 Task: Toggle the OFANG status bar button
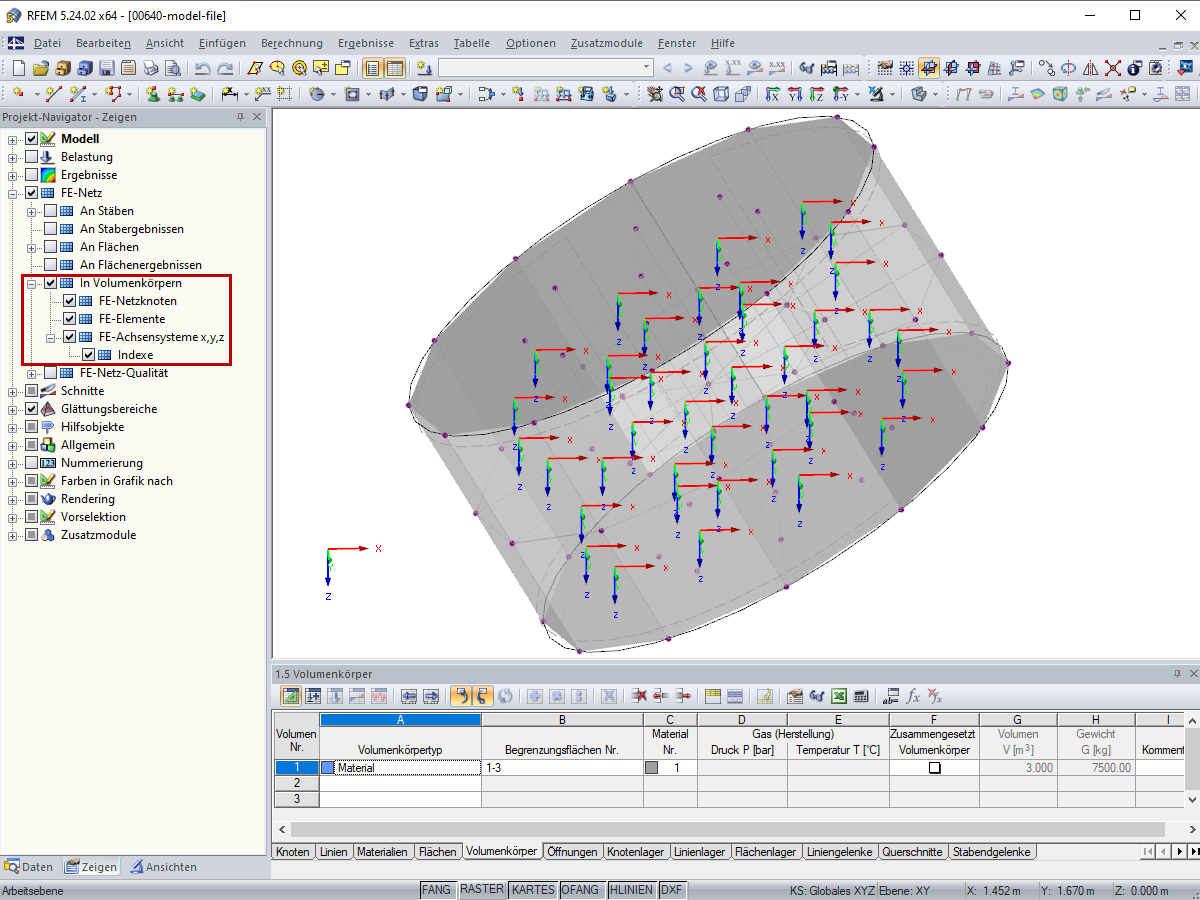click(580, 890)
